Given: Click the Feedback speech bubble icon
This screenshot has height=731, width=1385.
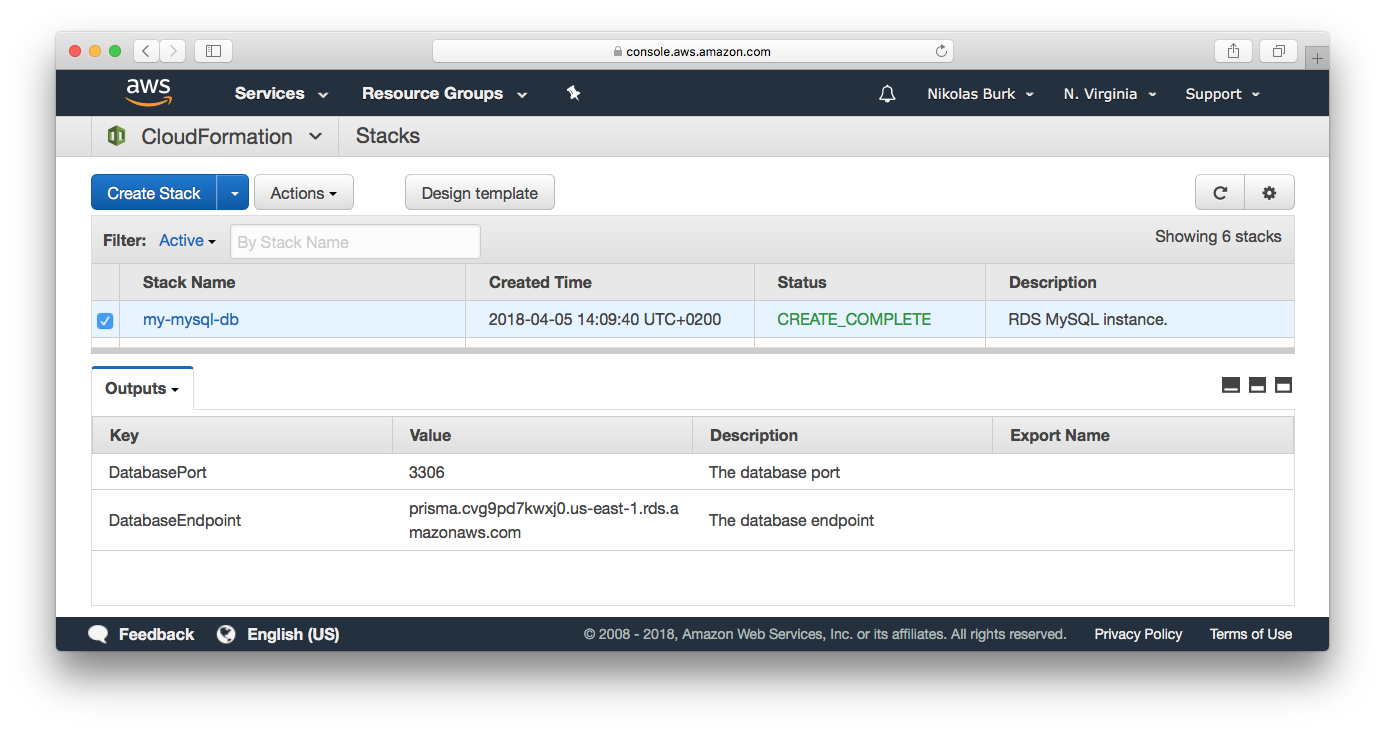Looking at the screenshot, I should [98, 634].
